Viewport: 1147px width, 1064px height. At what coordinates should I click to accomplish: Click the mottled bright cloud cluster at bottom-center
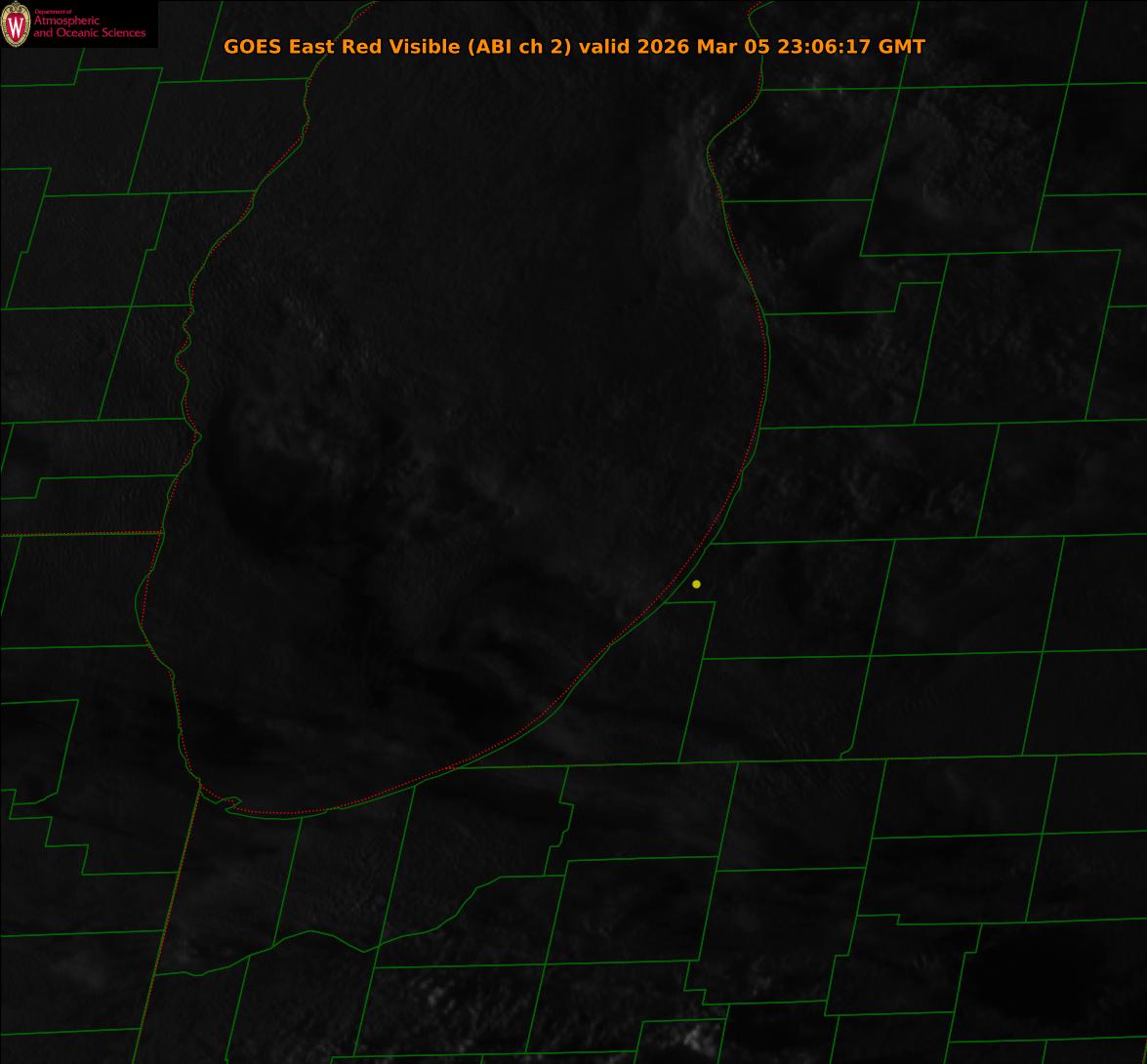pos(439,1005)
